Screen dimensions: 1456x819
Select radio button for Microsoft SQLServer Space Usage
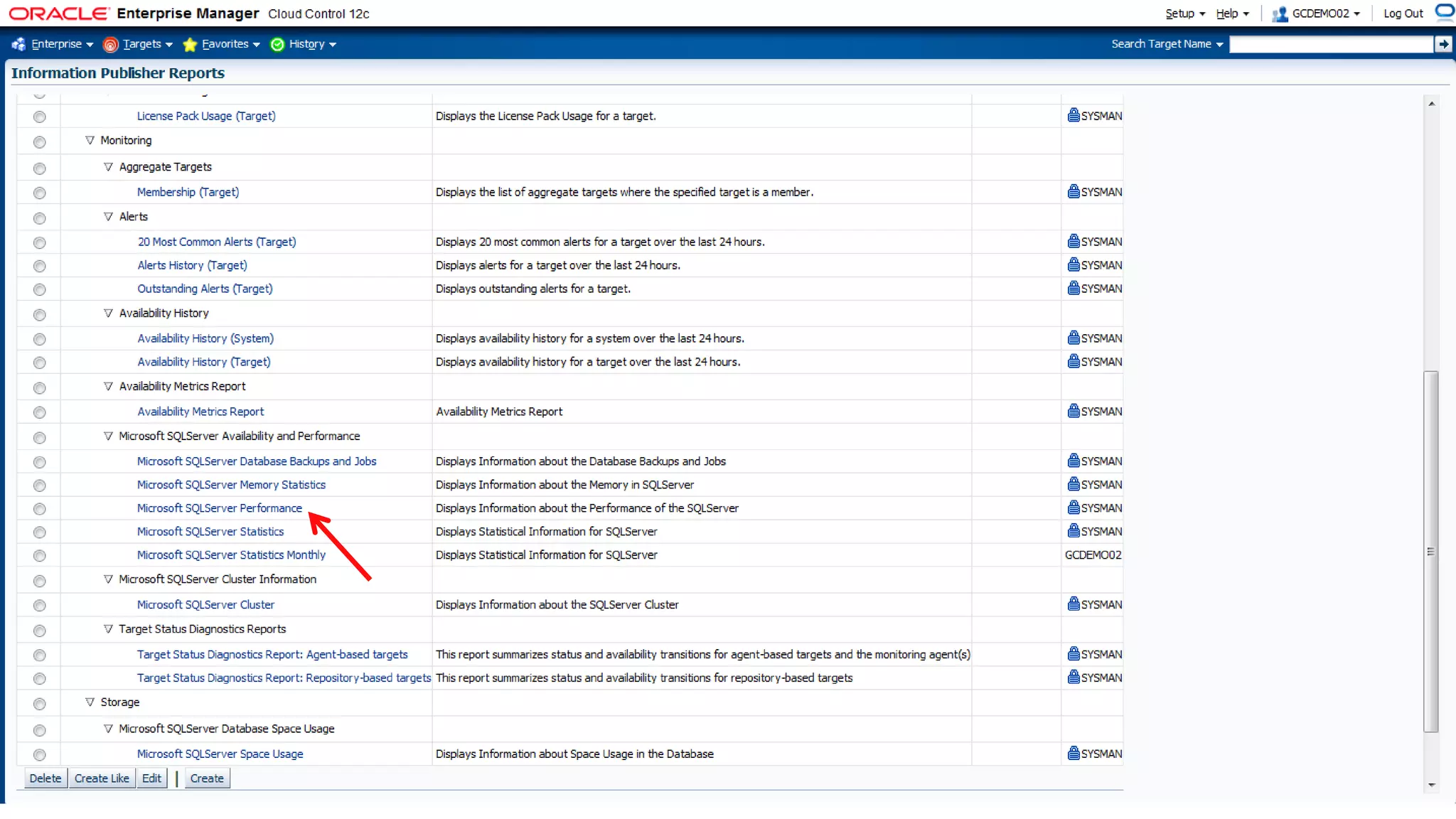40,755
